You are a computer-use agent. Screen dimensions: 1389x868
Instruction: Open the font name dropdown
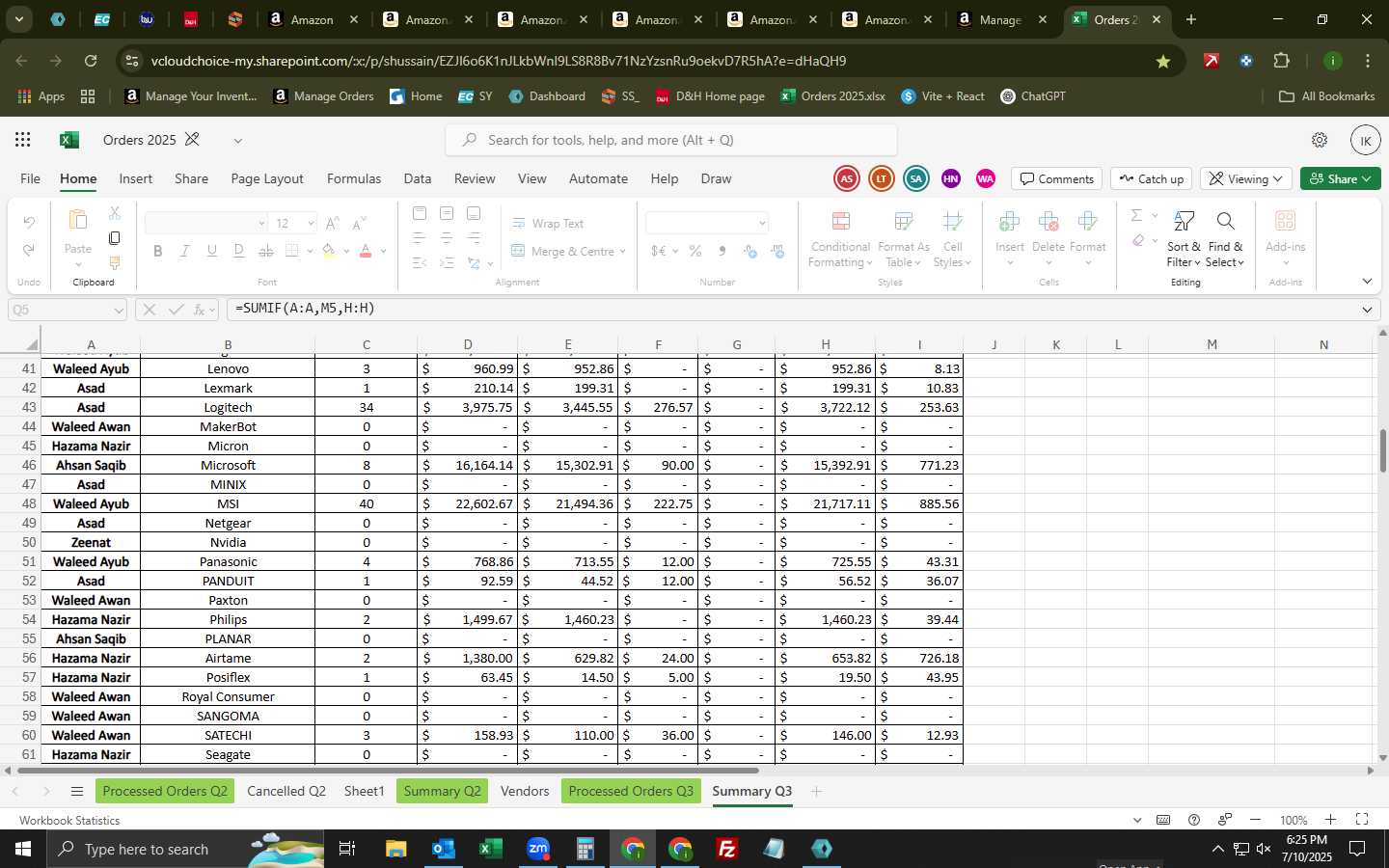click(x=260, y=224)
